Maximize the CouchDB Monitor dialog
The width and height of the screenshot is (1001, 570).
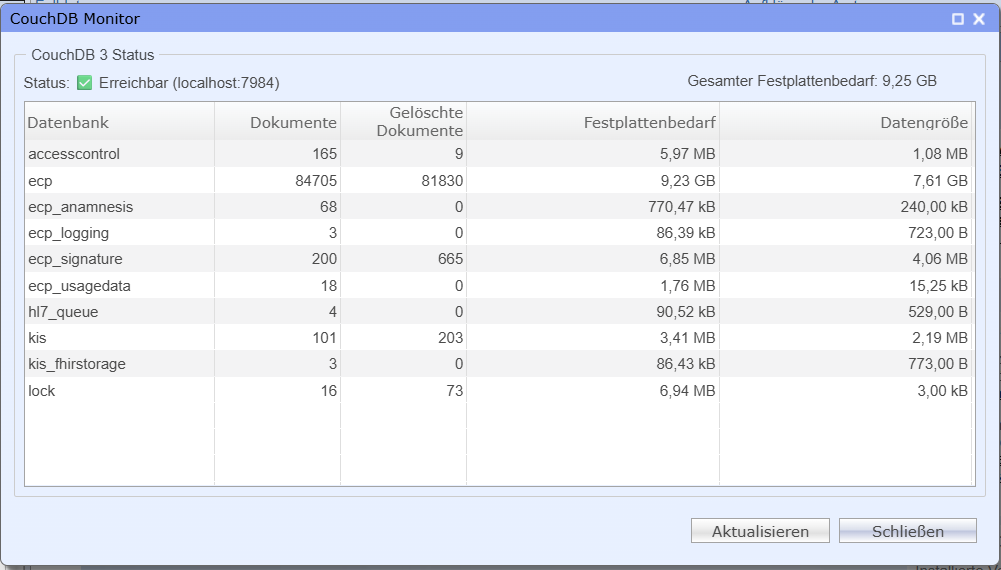pos(958,19)
